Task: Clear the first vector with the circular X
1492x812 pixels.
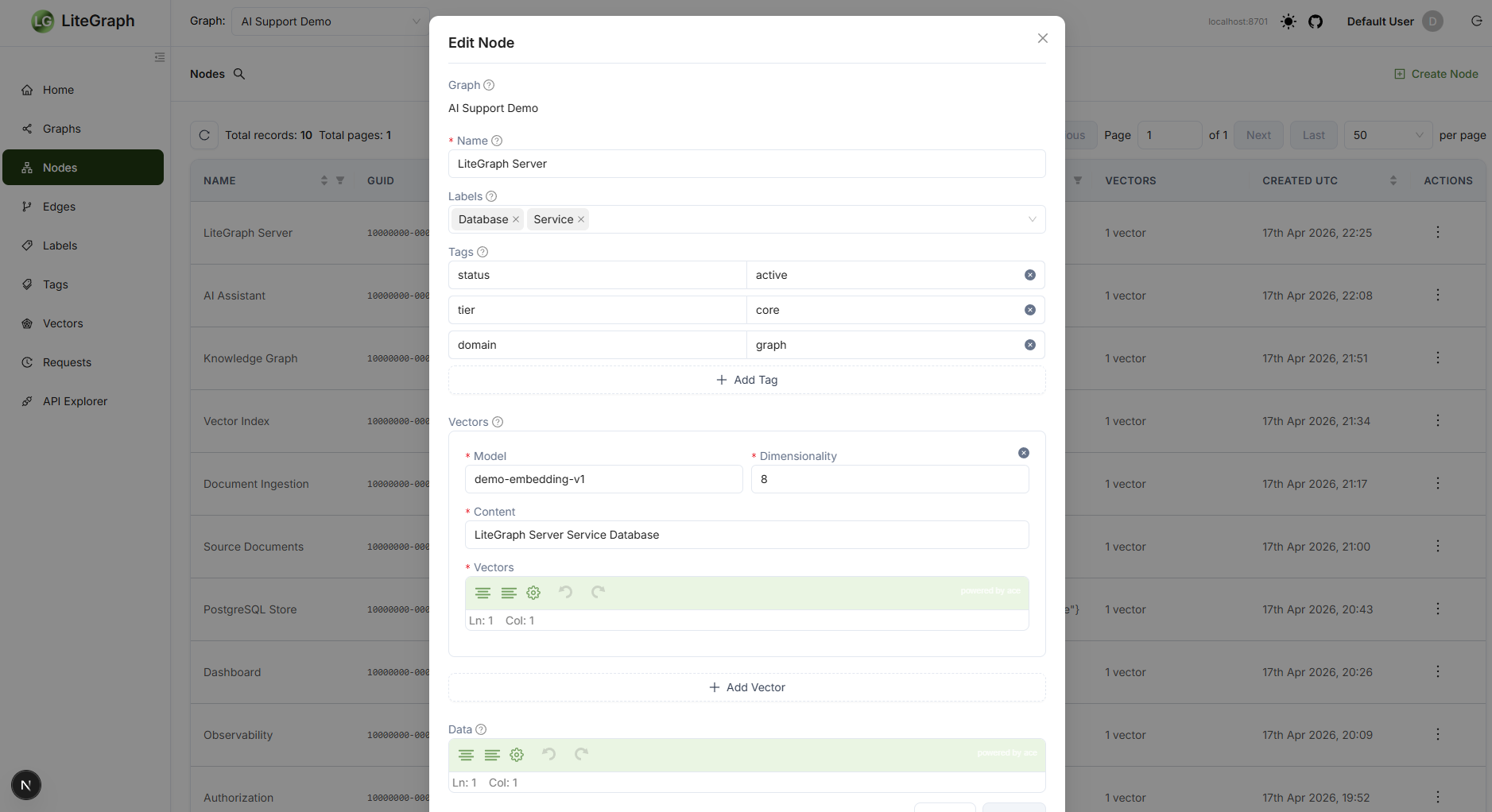Action: (1023, 453)
